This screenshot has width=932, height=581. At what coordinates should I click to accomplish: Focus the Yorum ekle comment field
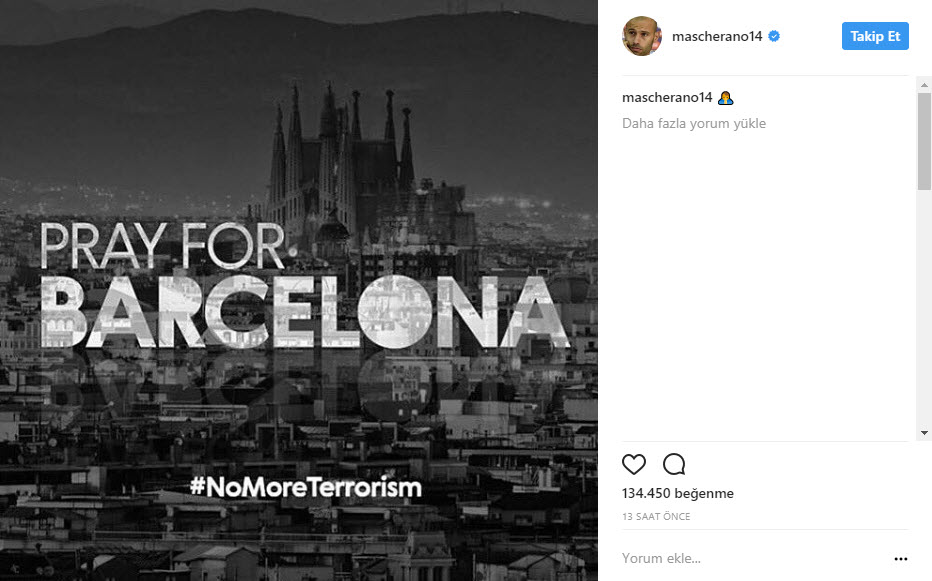pos(755,558)
